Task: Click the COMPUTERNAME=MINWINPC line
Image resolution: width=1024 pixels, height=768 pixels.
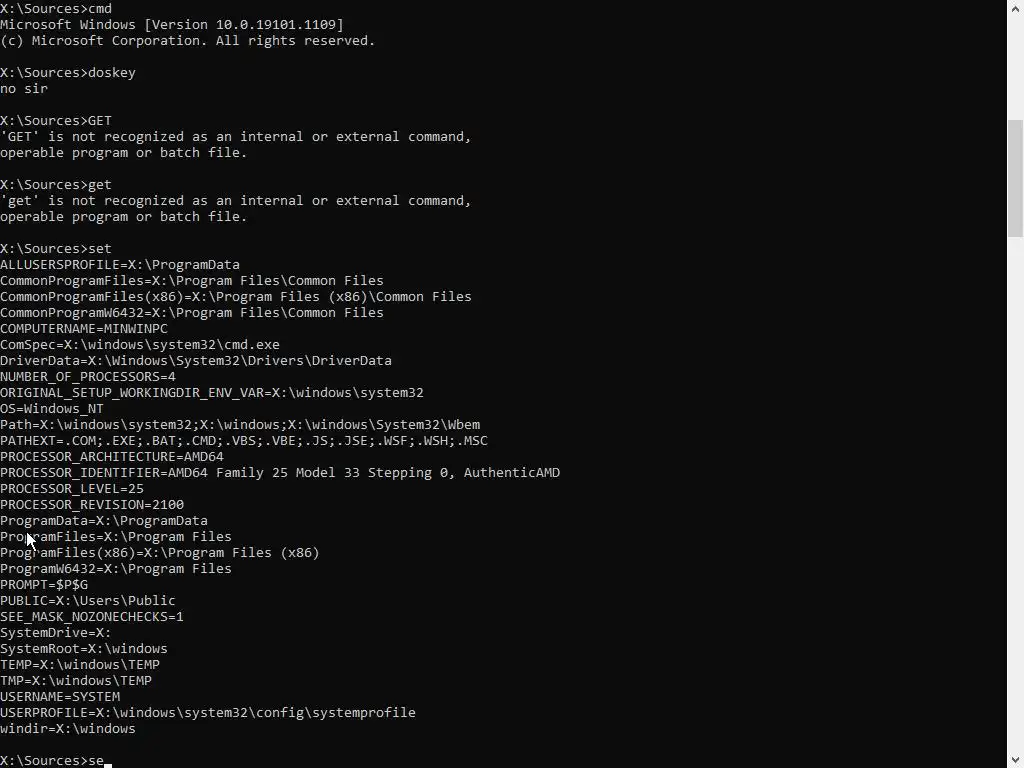Action: click(x=84, y=329)
